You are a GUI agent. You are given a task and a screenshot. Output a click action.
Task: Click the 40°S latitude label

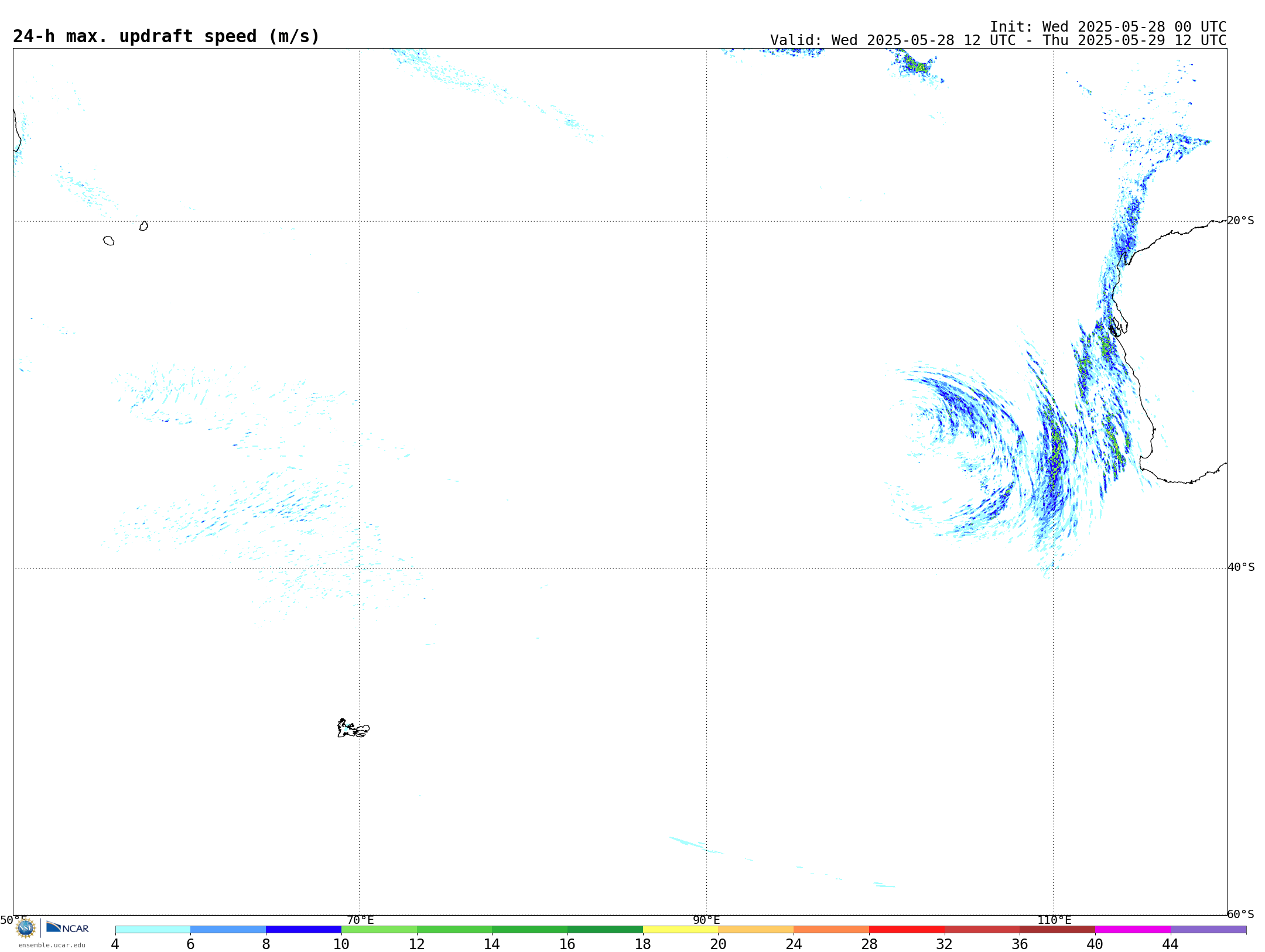pyautogui.click(x=1241, y=567)
